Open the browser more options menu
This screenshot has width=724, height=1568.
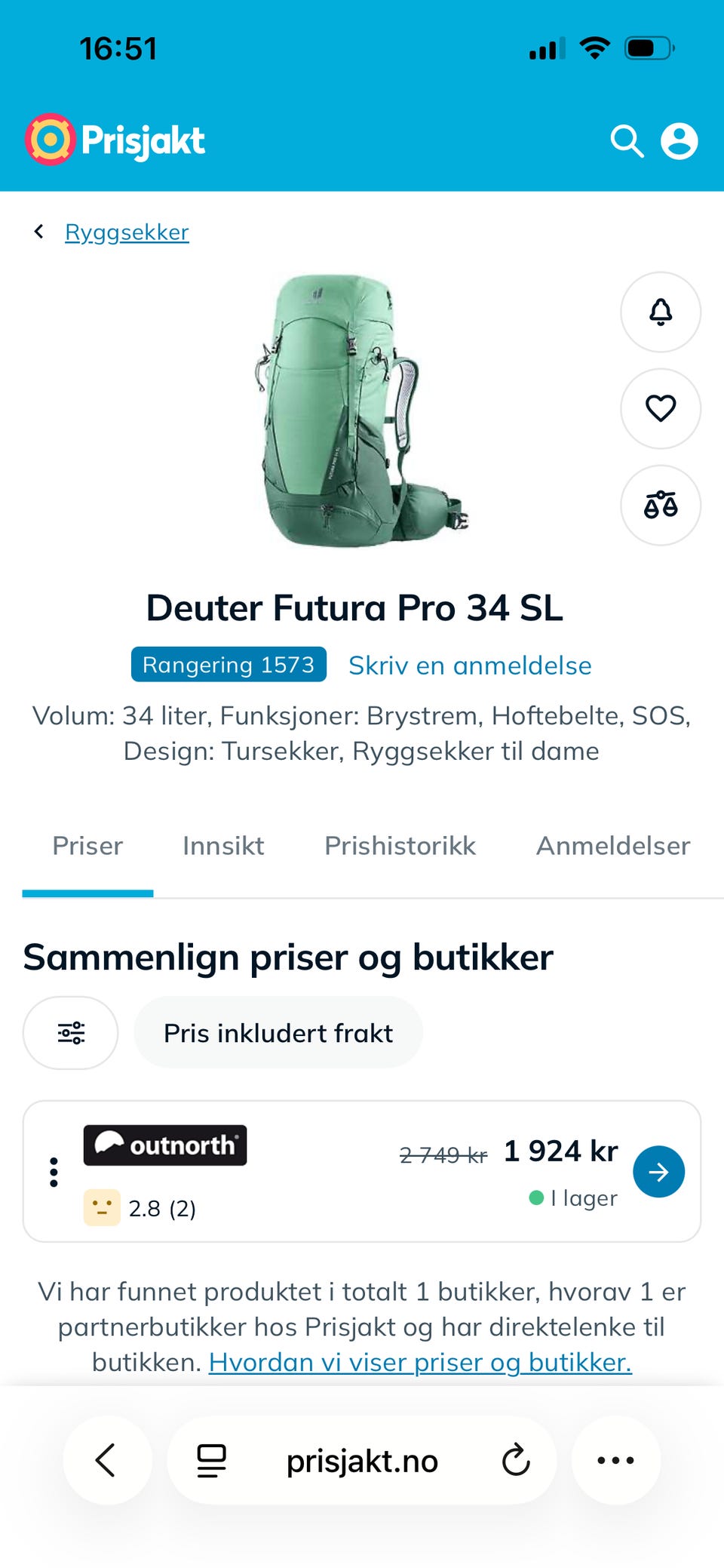pyautogui.click(x=615, y=1460)
